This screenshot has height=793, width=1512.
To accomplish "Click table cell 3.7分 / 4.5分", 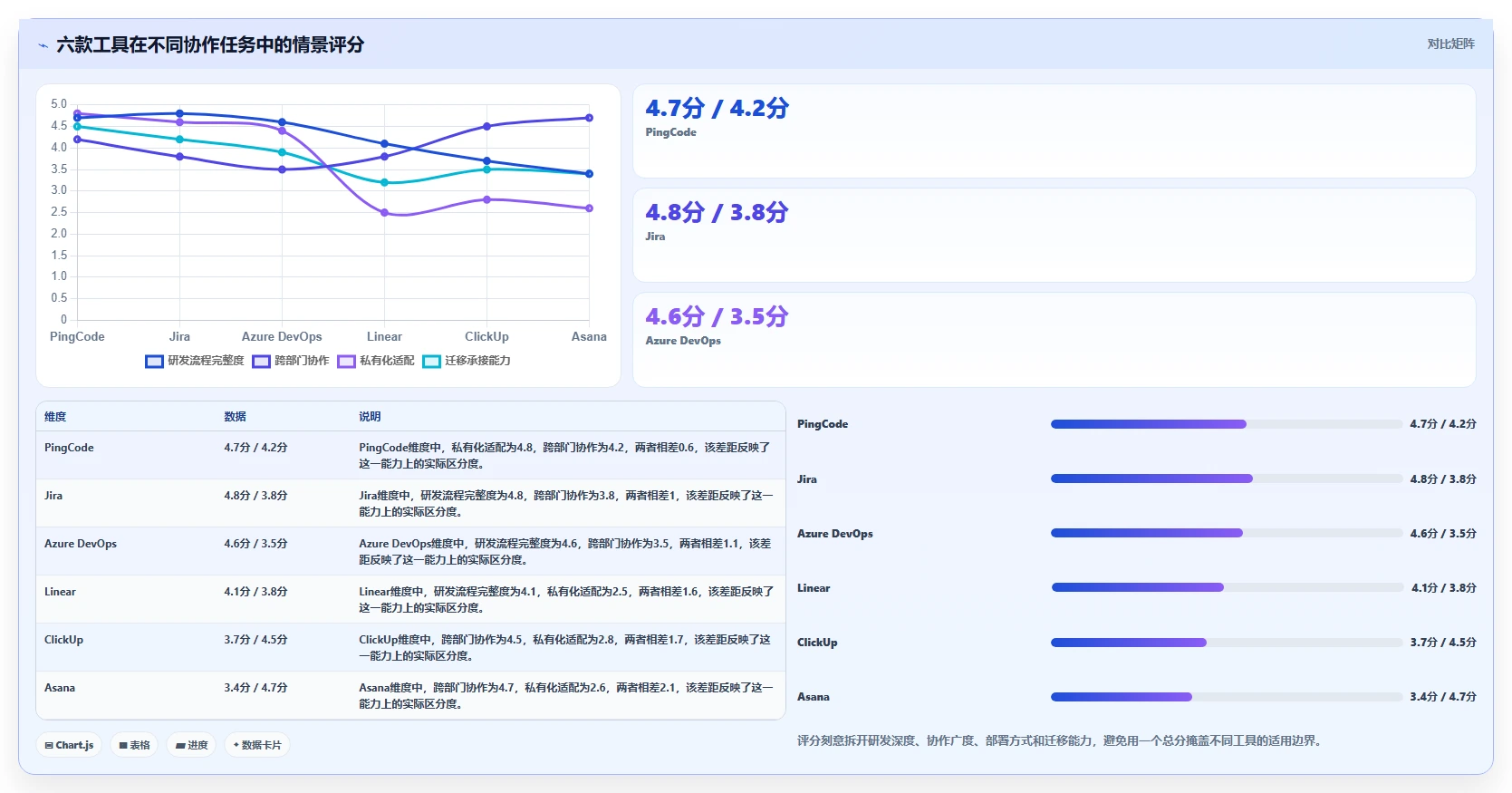I will (x=255, y=640).
